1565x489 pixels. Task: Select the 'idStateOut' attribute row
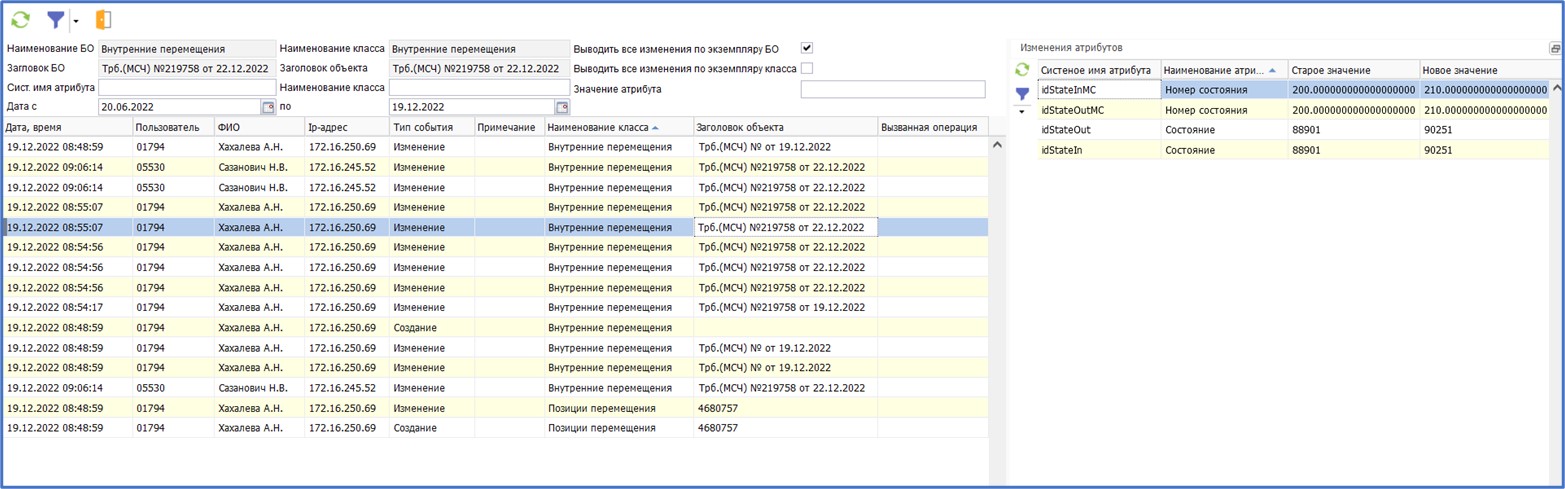tap(1098, 130)
